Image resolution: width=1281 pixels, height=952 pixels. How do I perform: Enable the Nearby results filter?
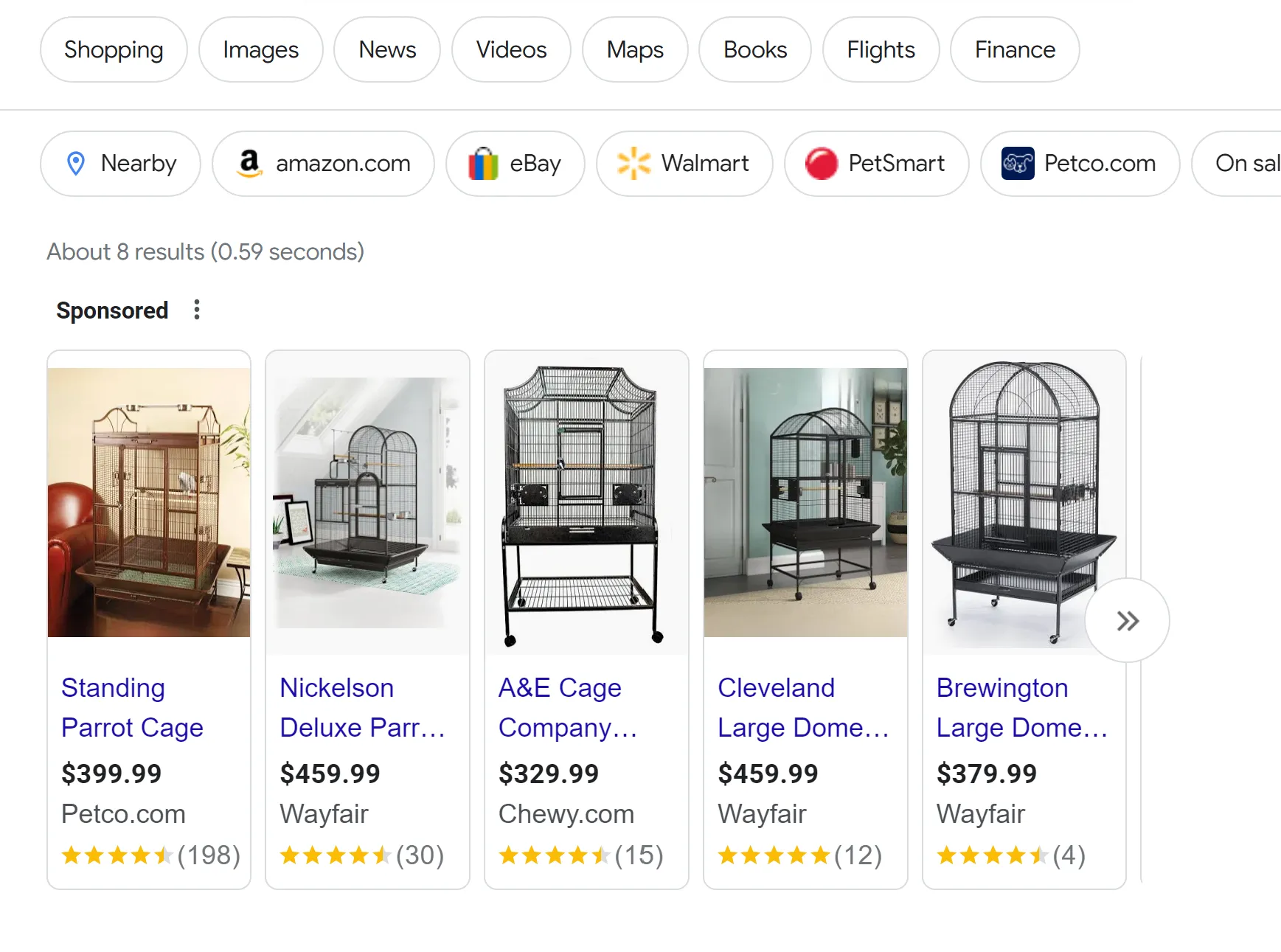click(120, 163)
